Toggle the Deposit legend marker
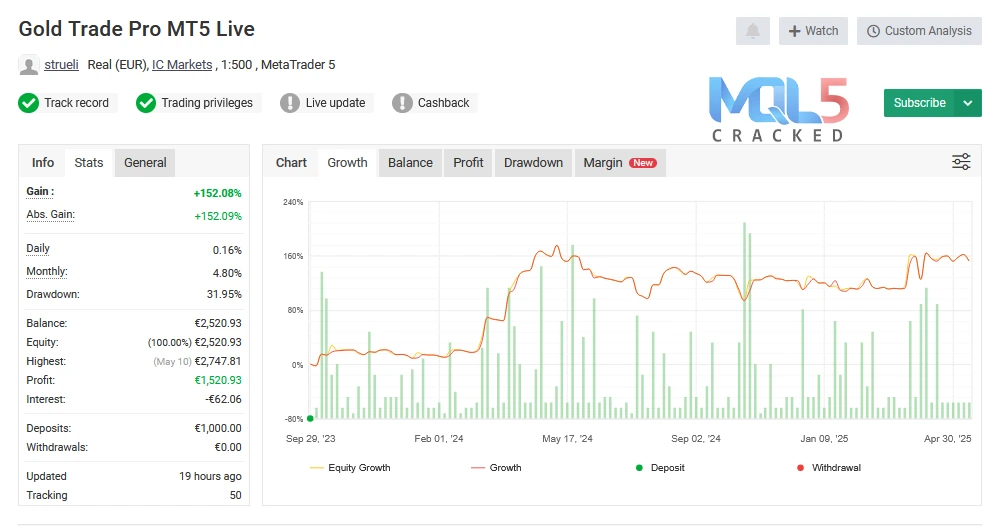 [660, 467]
